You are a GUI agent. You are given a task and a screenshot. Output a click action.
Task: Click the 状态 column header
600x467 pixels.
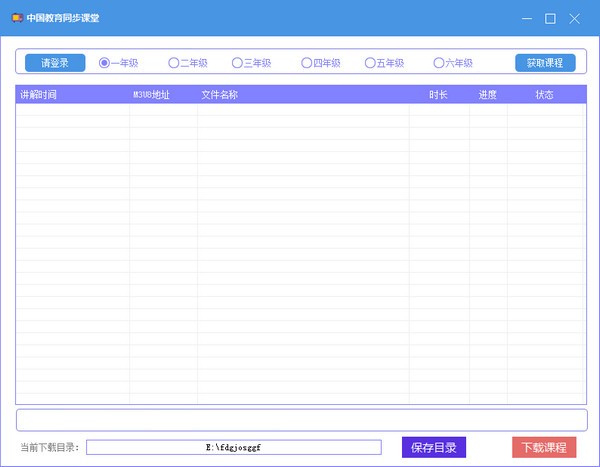point(544,95)
